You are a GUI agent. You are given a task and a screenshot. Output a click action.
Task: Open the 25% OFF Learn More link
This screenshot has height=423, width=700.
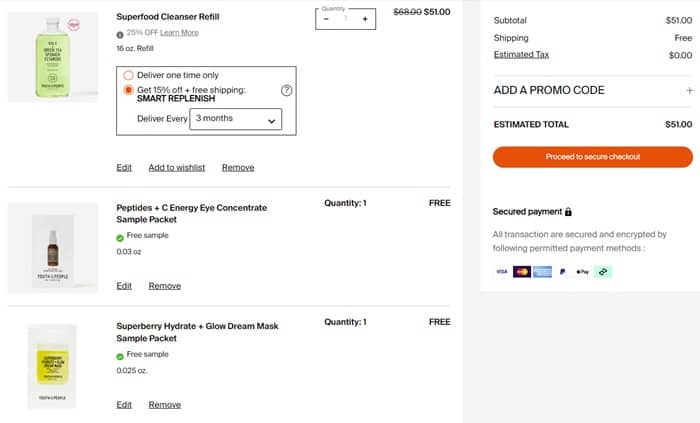pos(179,33)
